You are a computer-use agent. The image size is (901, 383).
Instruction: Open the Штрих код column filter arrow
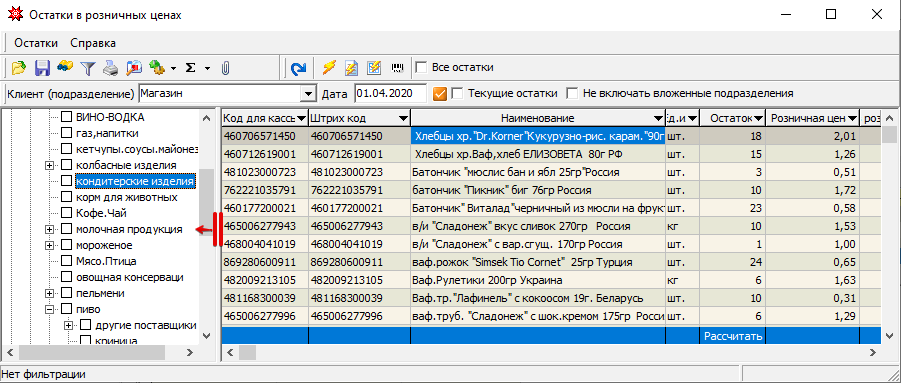coord(403,118)
